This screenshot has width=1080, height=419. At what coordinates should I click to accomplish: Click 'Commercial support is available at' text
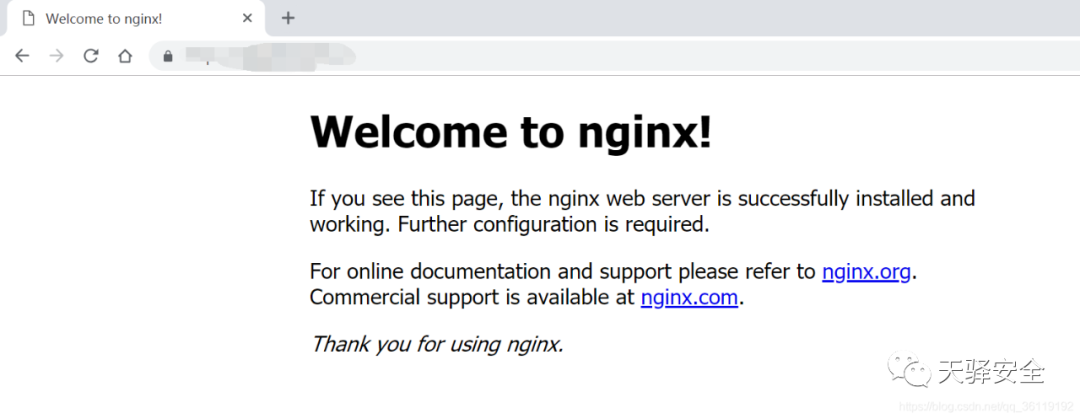pos(472,298)
